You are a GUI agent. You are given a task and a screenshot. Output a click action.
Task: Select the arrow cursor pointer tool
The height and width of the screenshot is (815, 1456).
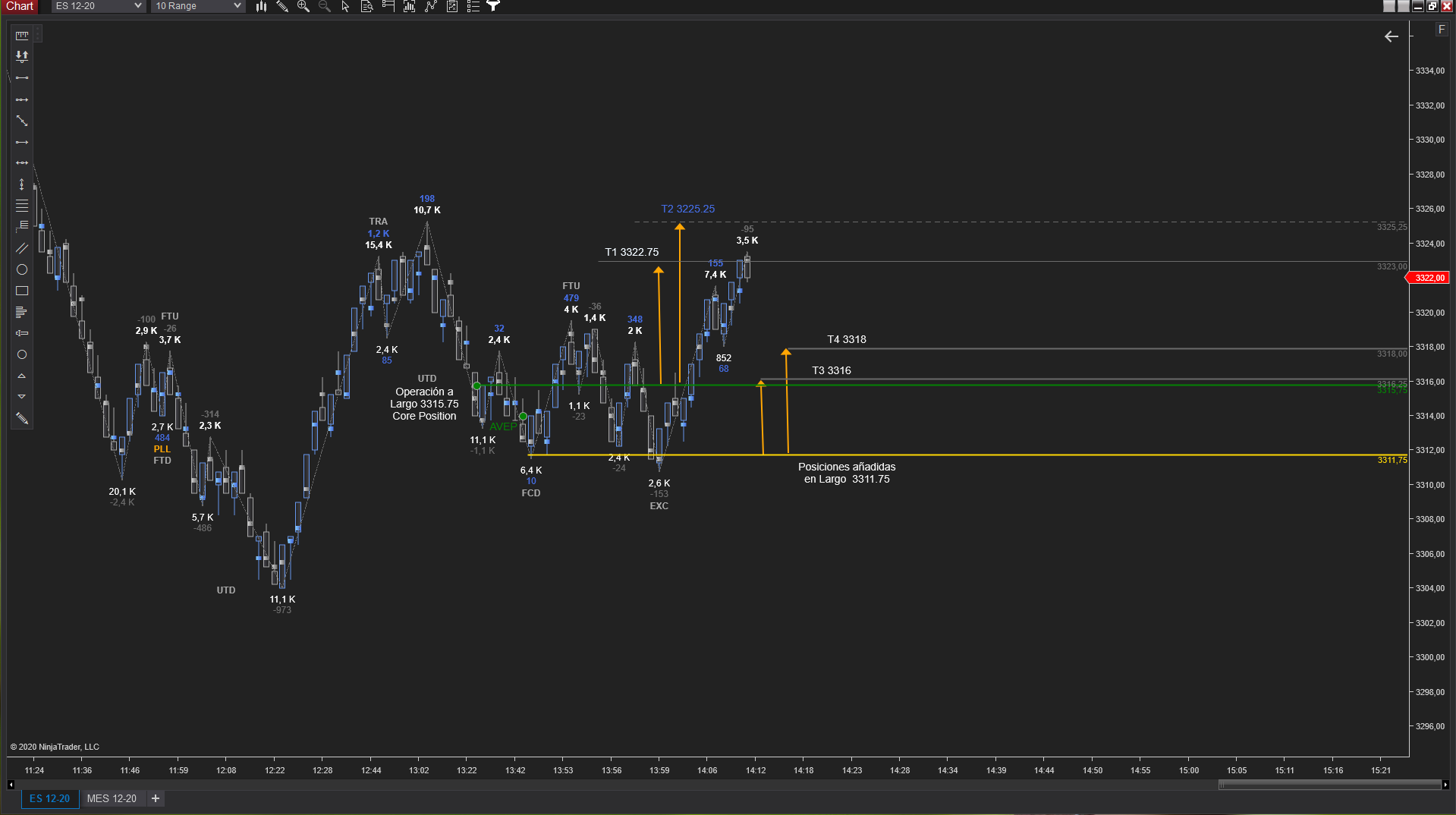pos(346,6)
